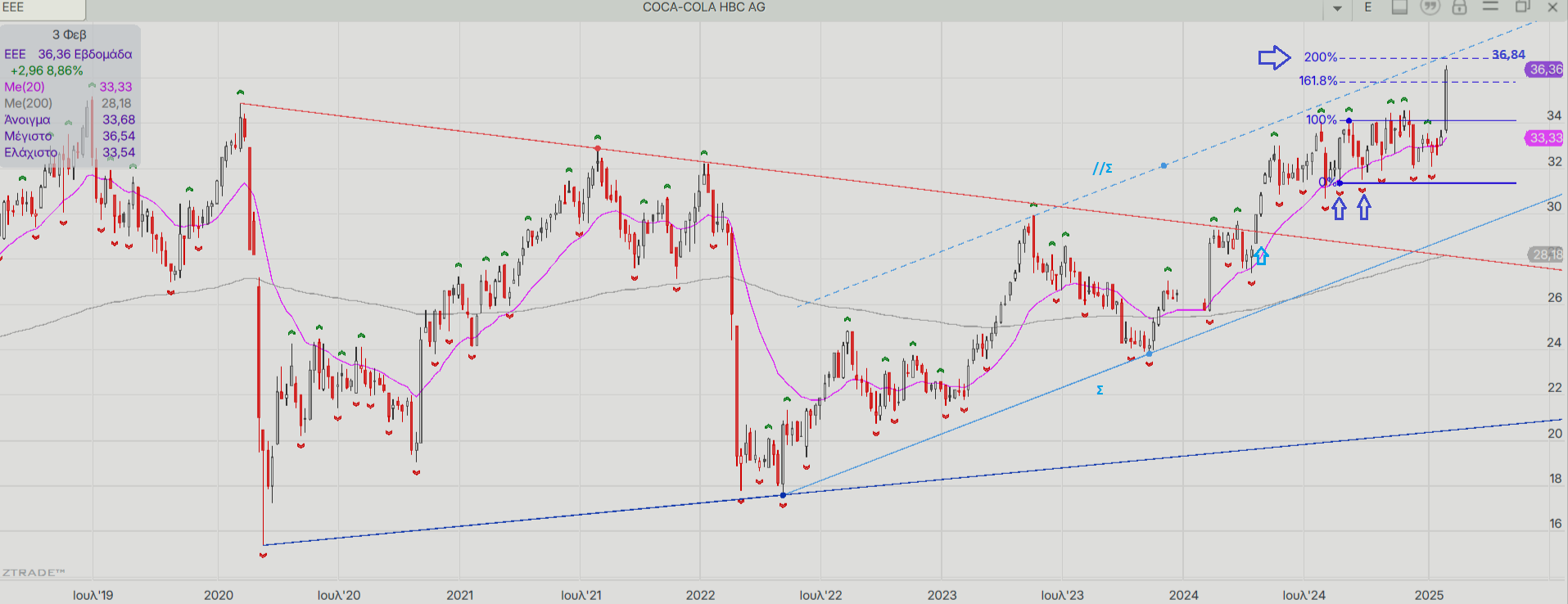
Task: Click the Εβδομάδα timeframe label
Action: tap(102, 54)
